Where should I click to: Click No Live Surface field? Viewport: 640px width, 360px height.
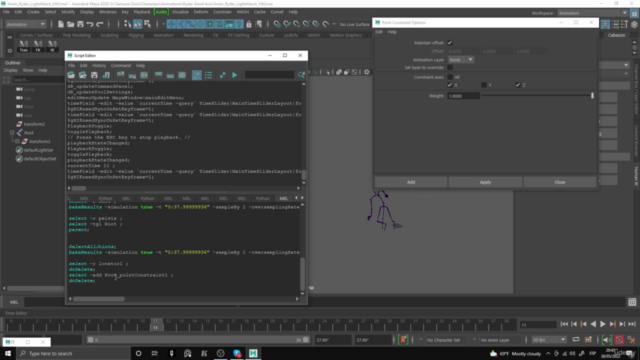pyautogui.click(x=354, y=24)
